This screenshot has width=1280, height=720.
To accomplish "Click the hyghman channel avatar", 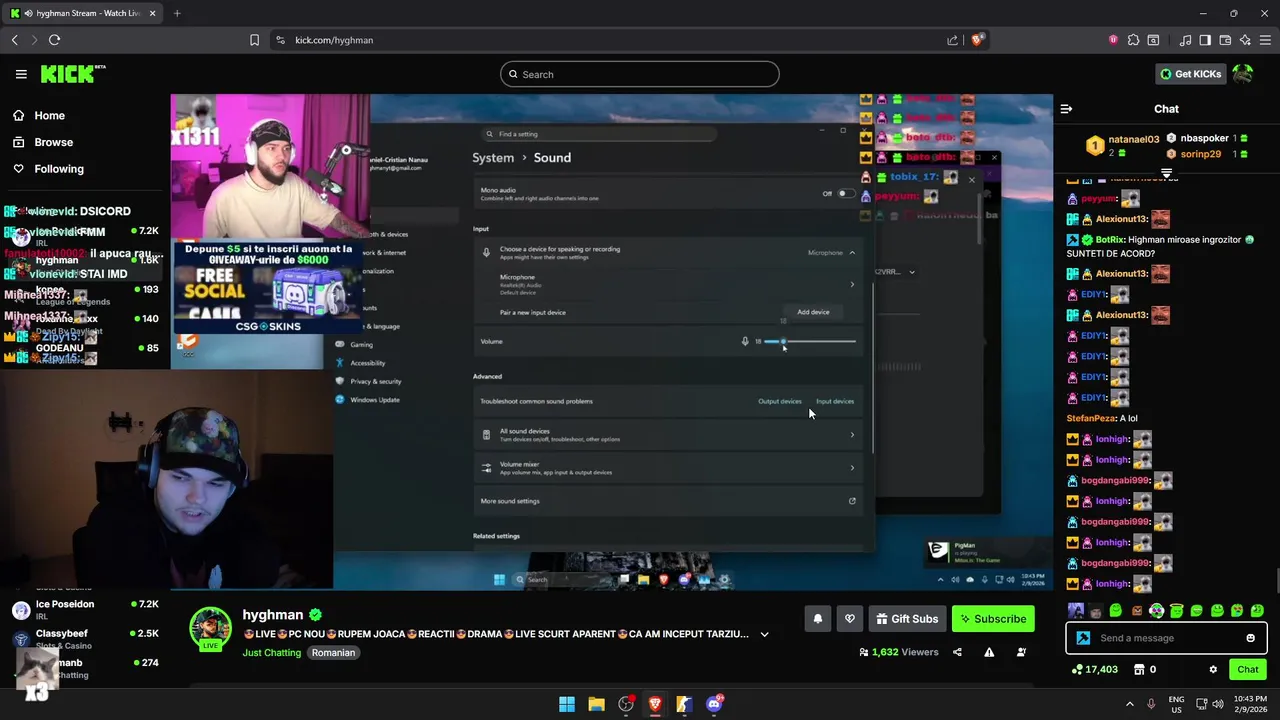I will [211, 628].
